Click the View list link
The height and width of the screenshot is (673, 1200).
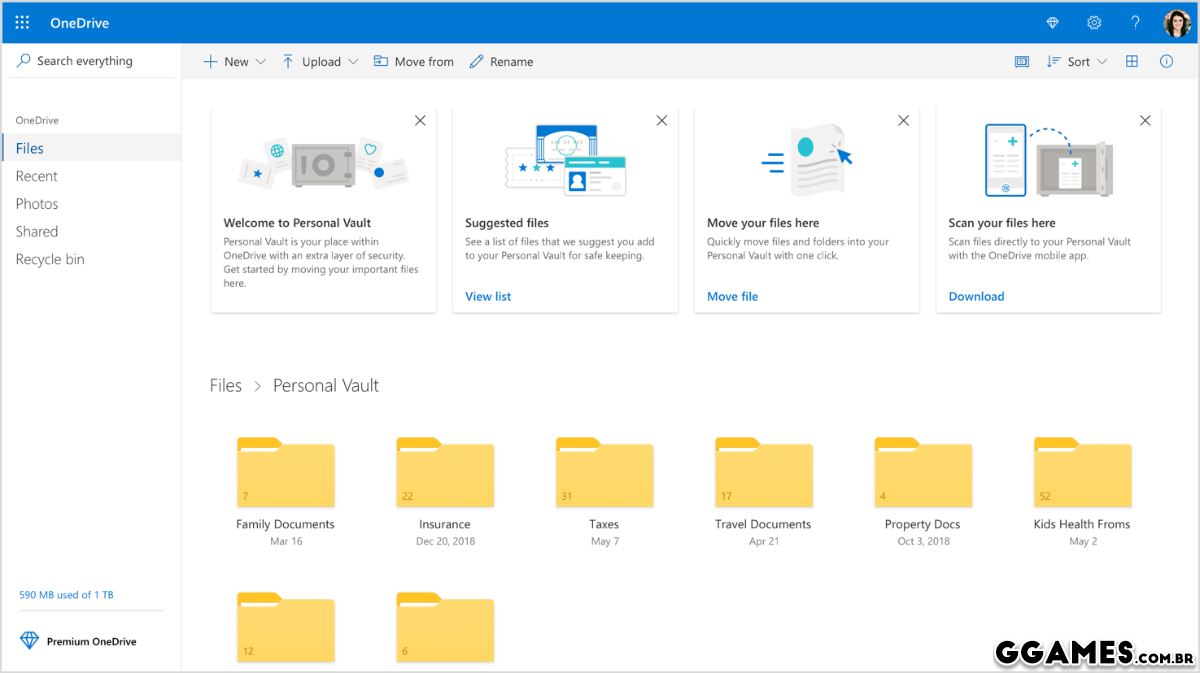[x=488, y=296]
